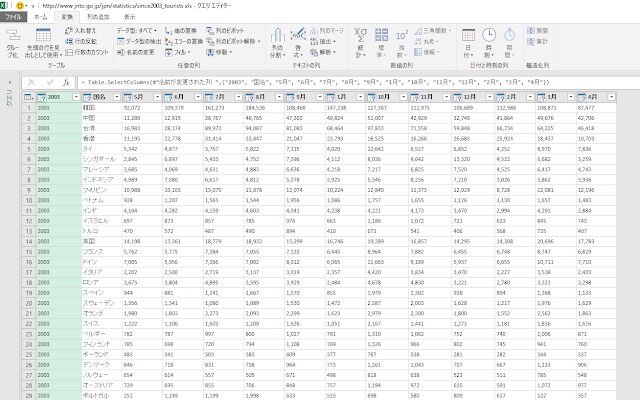Click the グループ化 (Group By) icon
This screenshot has width=640, height=400.
(x=13, y=35)
